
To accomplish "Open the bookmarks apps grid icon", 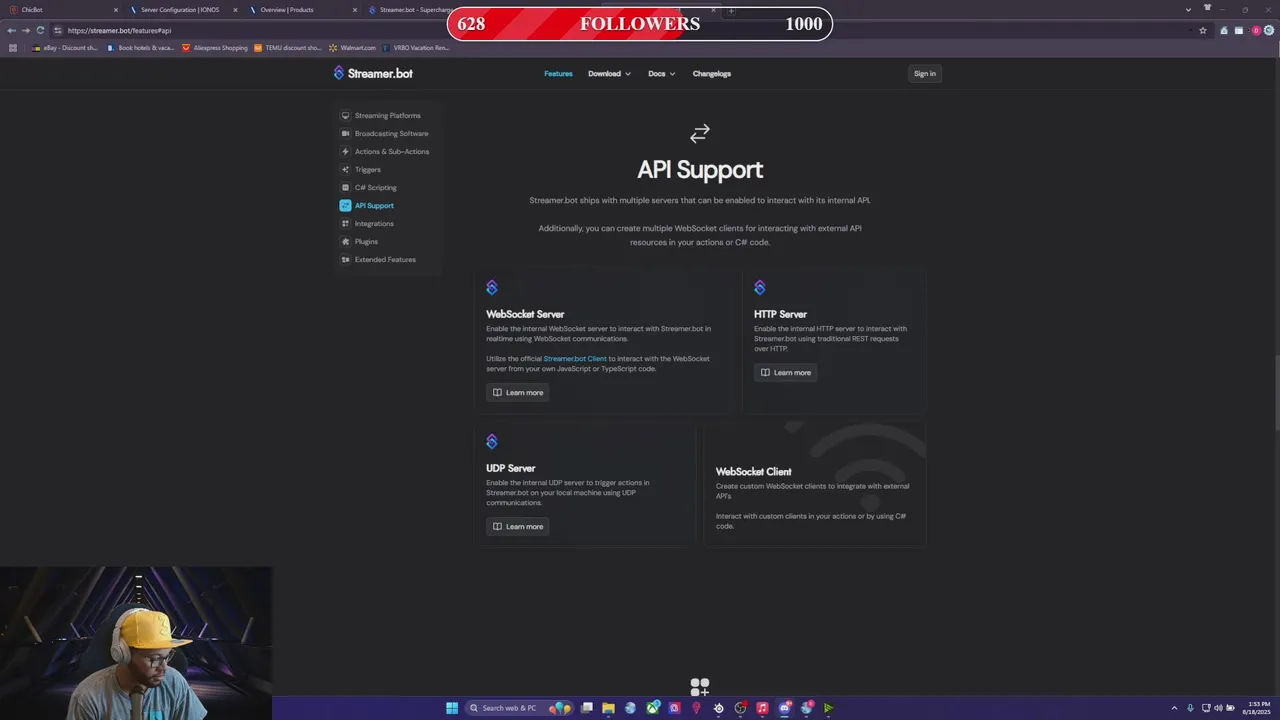I will tap(12, 47).
